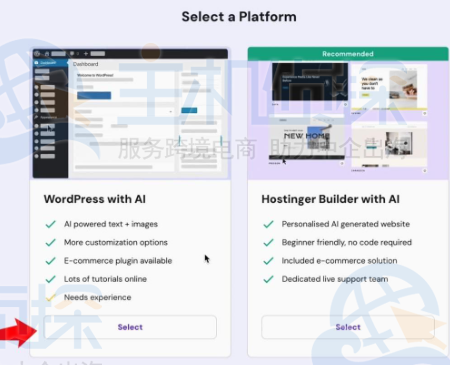This screenshot has height=365, width=450.
Task: Click 'More customization options' feature text
Action: (x=116, y=242)
